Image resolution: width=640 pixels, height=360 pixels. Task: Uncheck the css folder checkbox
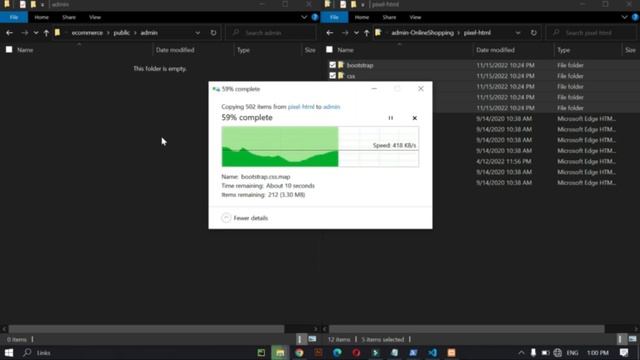point(333,76)
